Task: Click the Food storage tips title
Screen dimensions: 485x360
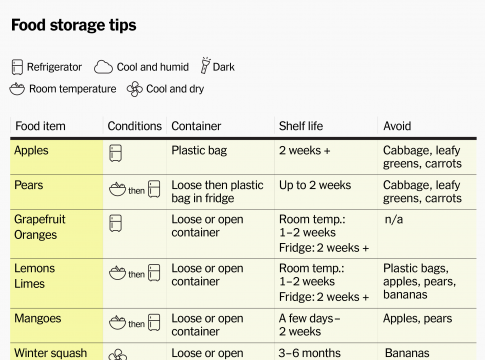Action: click(x=74, y=25)
